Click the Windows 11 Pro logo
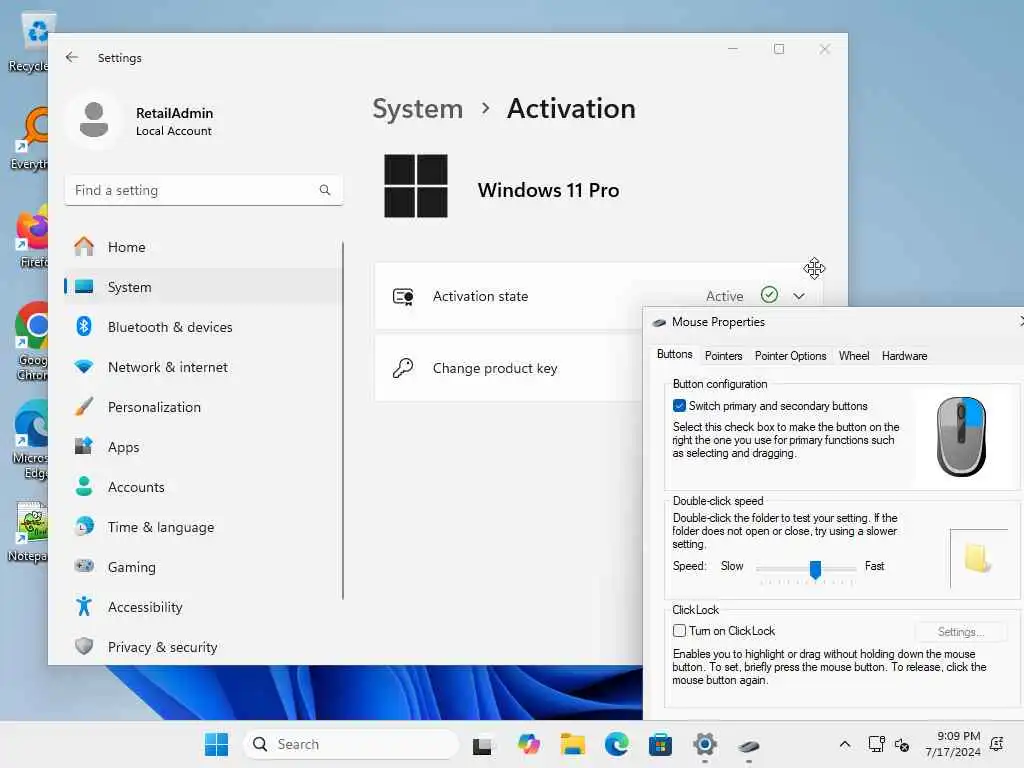1024x768 pixels. click(416, 186)
